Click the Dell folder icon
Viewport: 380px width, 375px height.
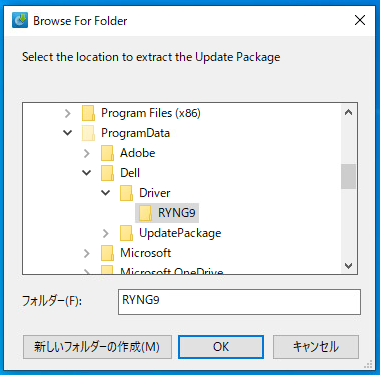pos(107,173)
